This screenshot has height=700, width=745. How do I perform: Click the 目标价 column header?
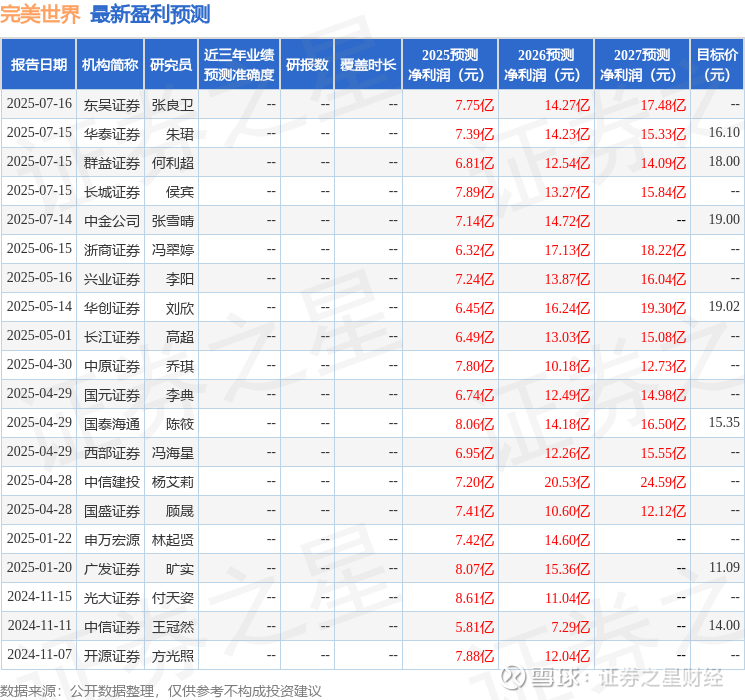pyautogui.click(x=717, y=65)
